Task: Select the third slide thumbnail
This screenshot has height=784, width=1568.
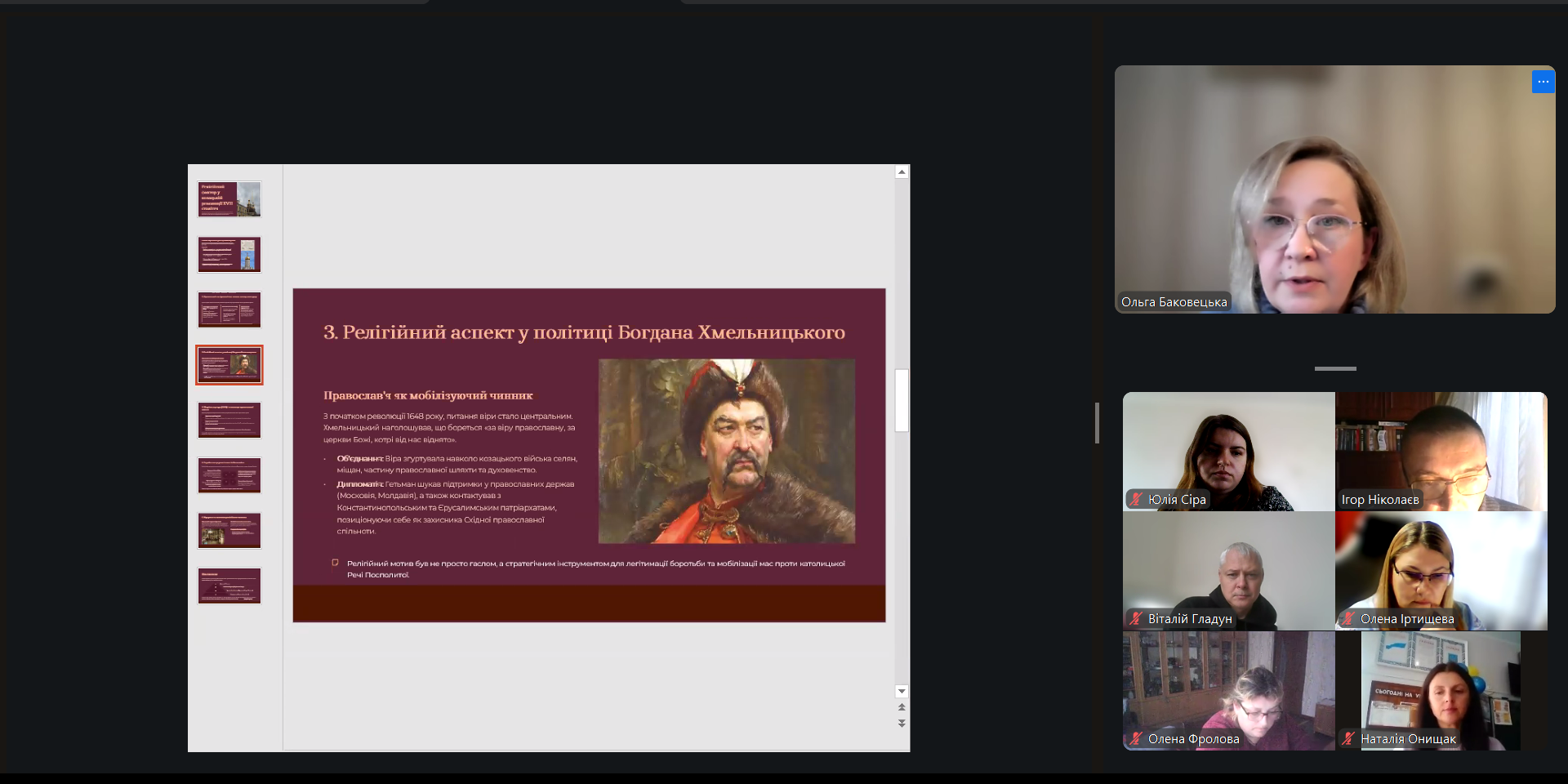Action: [229, 310]
